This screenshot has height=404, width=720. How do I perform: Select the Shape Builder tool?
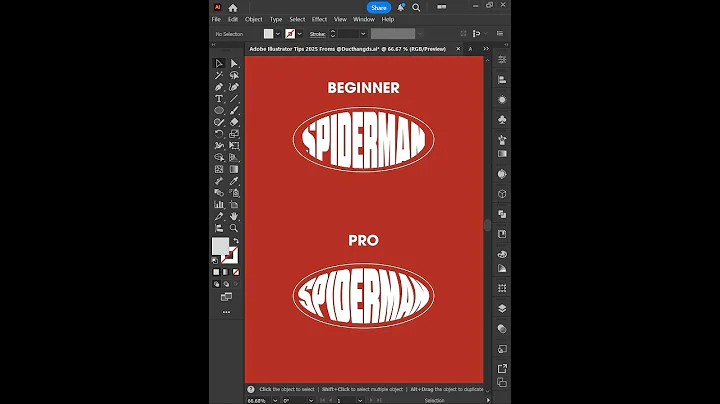point(219,157)
